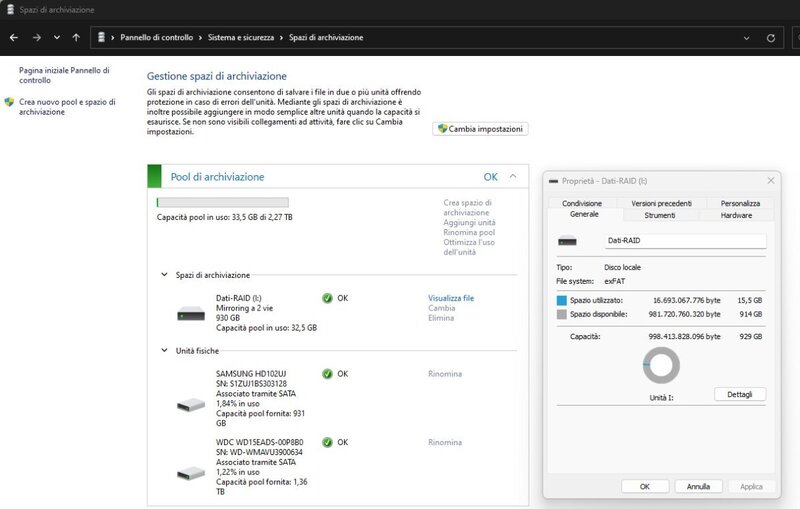Click the pool capacity usage bar
The height and width of the screenshot is (509, 800).
[x=222, y=202]
